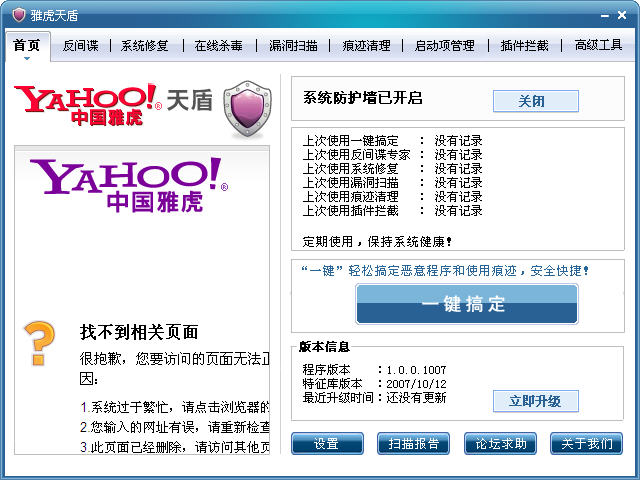Image resolution: width=640 pixels, height=480 pixels.
Task: Click the 特征库版本 2007/10/12 line
Action: [374, 384]
